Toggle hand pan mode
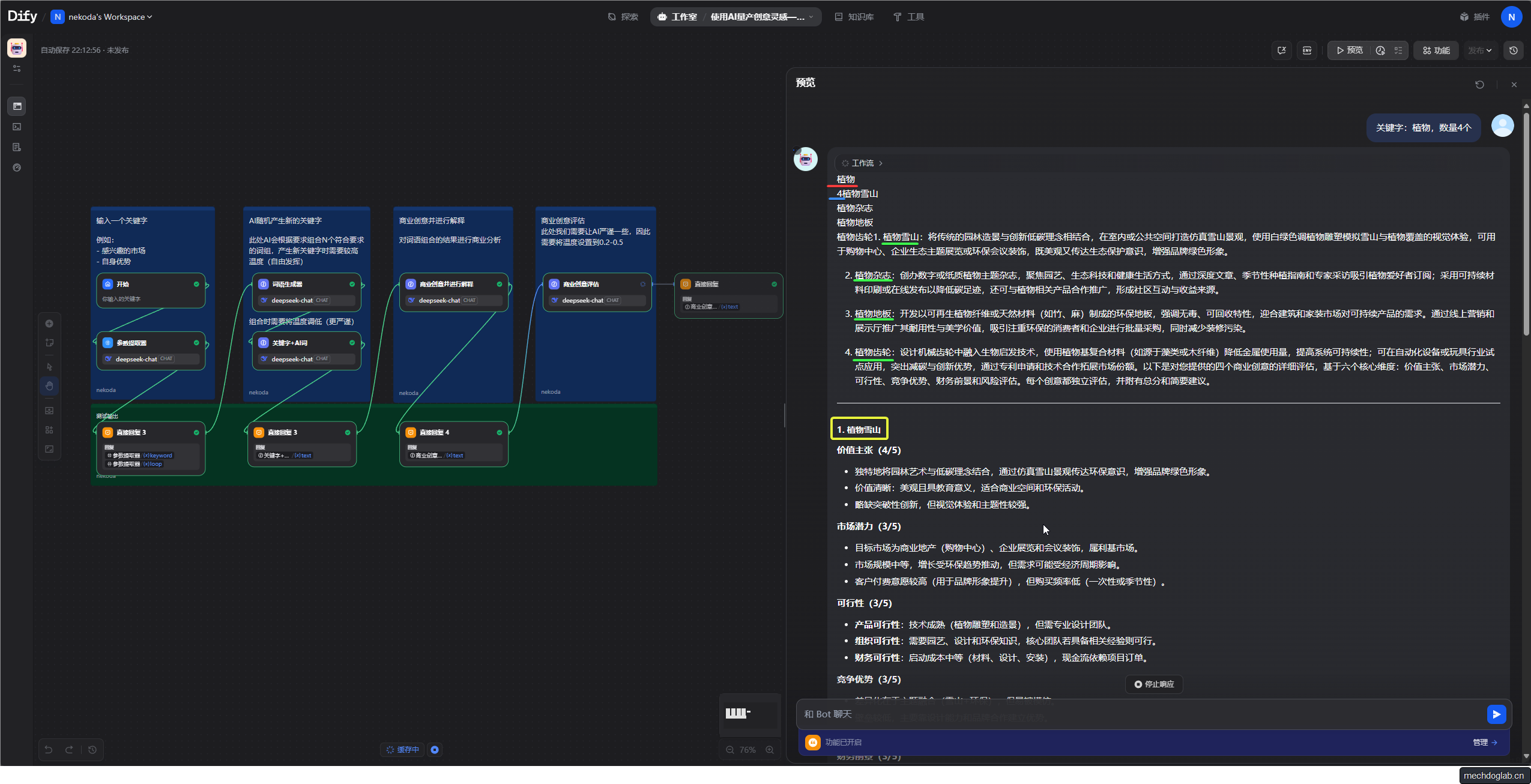 (49, 386)
